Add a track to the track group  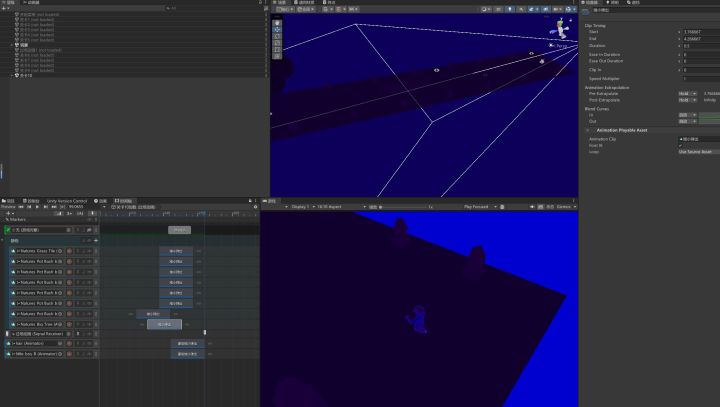[x=96, y=240]
